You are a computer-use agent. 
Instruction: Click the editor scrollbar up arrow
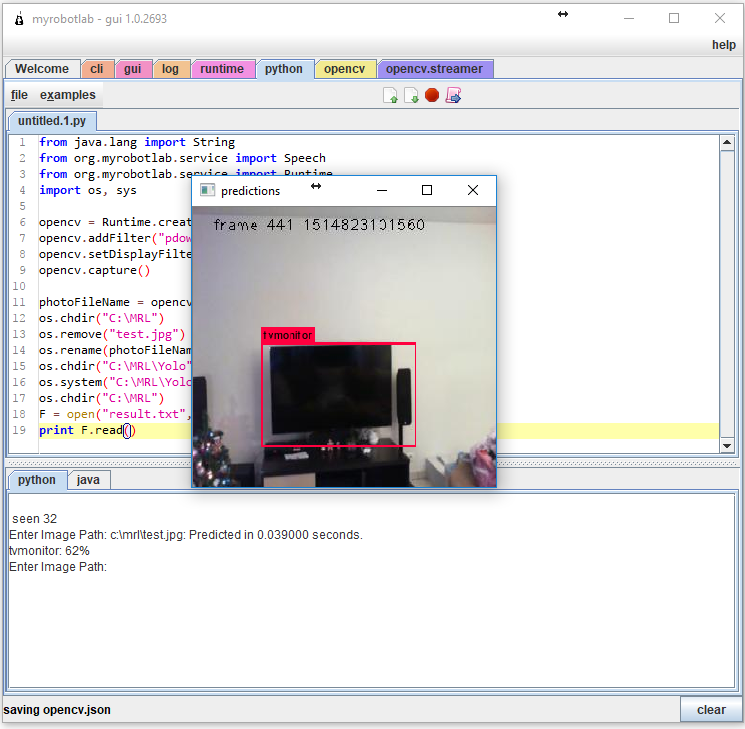[726, 143]
